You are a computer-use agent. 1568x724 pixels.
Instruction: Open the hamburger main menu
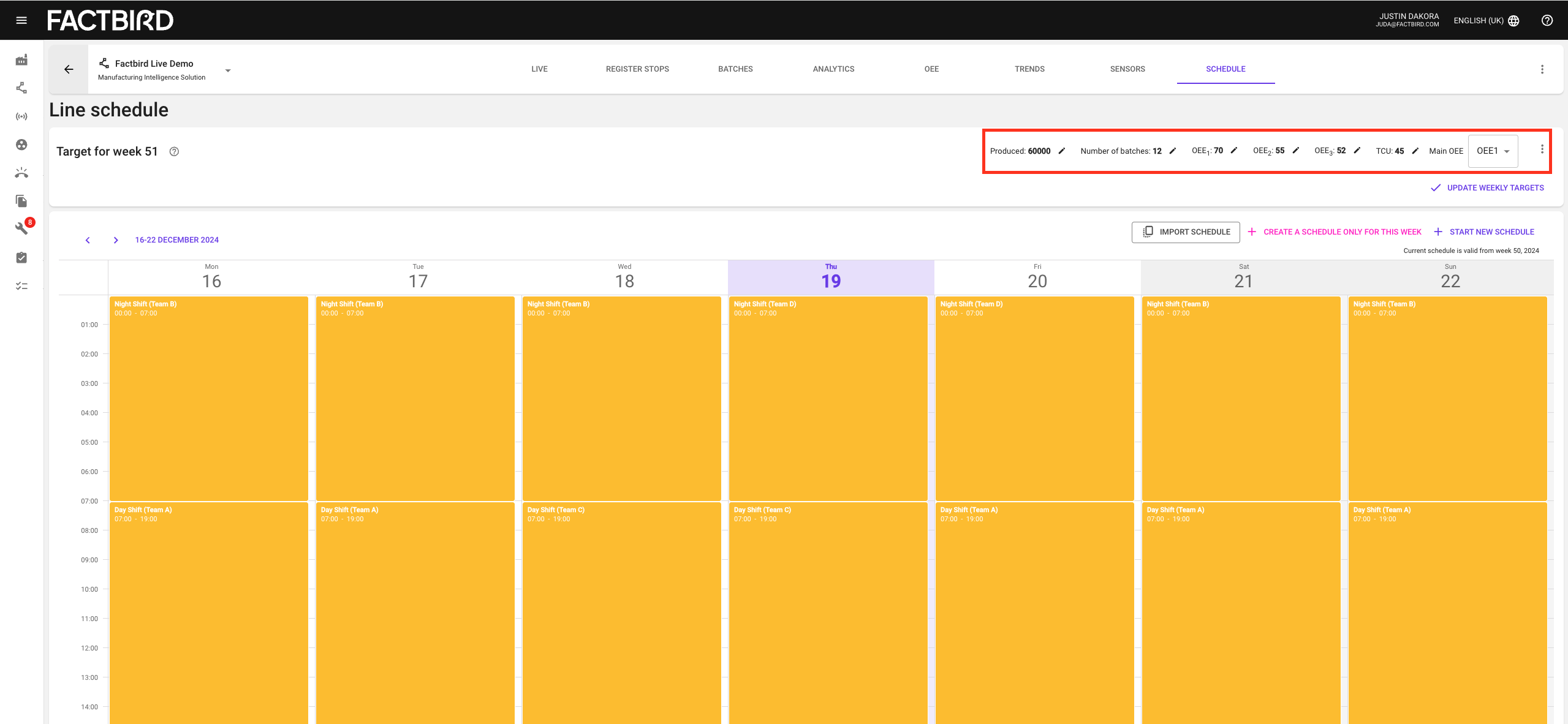pyautogui.click(x=21, y=20)
